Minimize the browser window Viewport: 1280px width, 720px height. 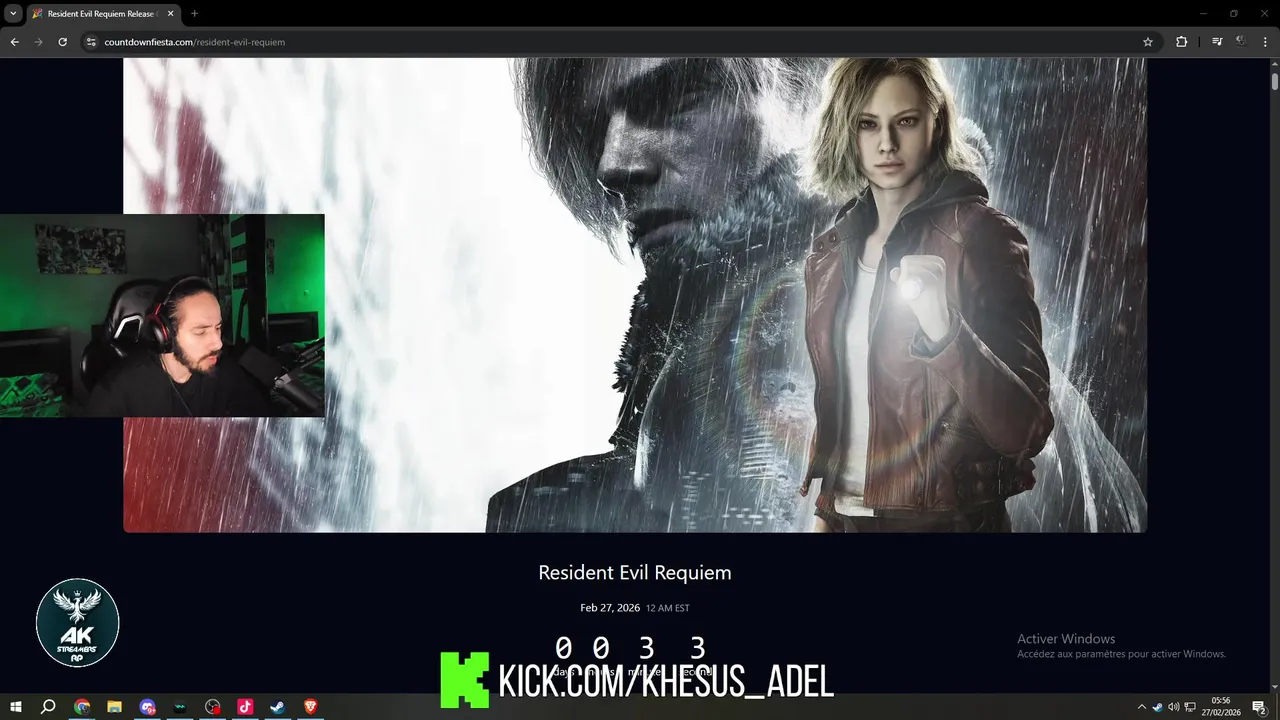coord(1202,14)
